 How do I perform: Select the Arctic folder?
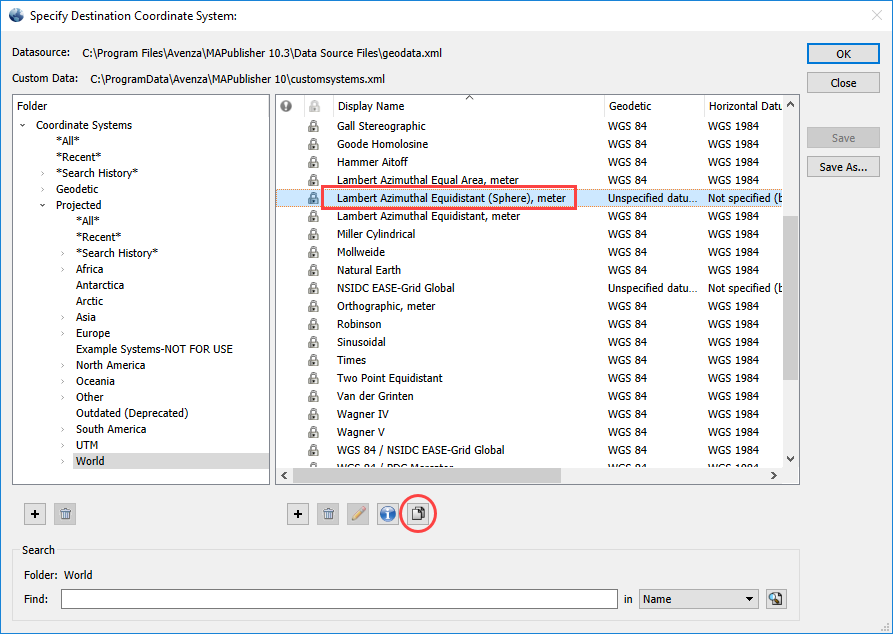89,301
